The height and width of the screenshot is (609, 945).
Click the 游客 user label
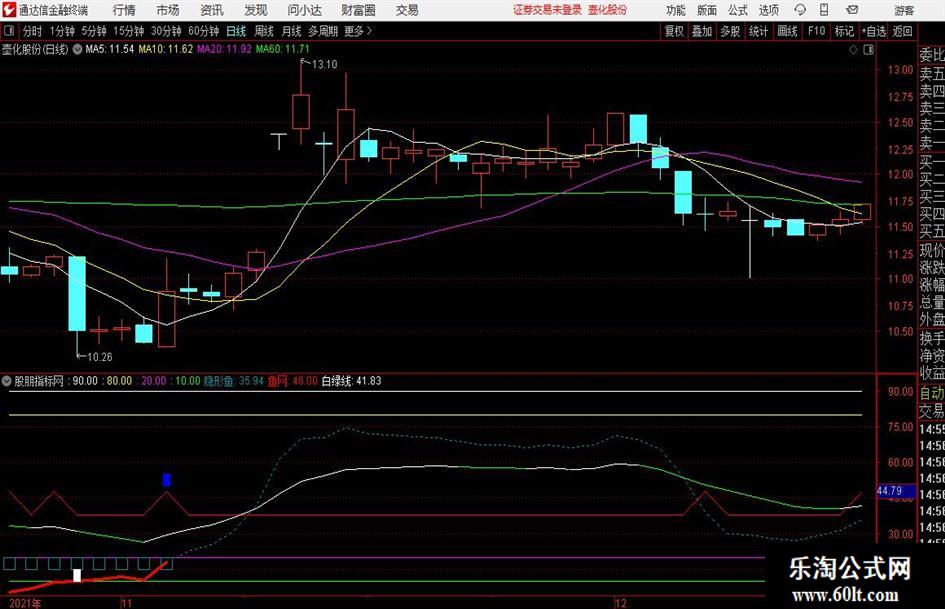(x=904, y=10)
